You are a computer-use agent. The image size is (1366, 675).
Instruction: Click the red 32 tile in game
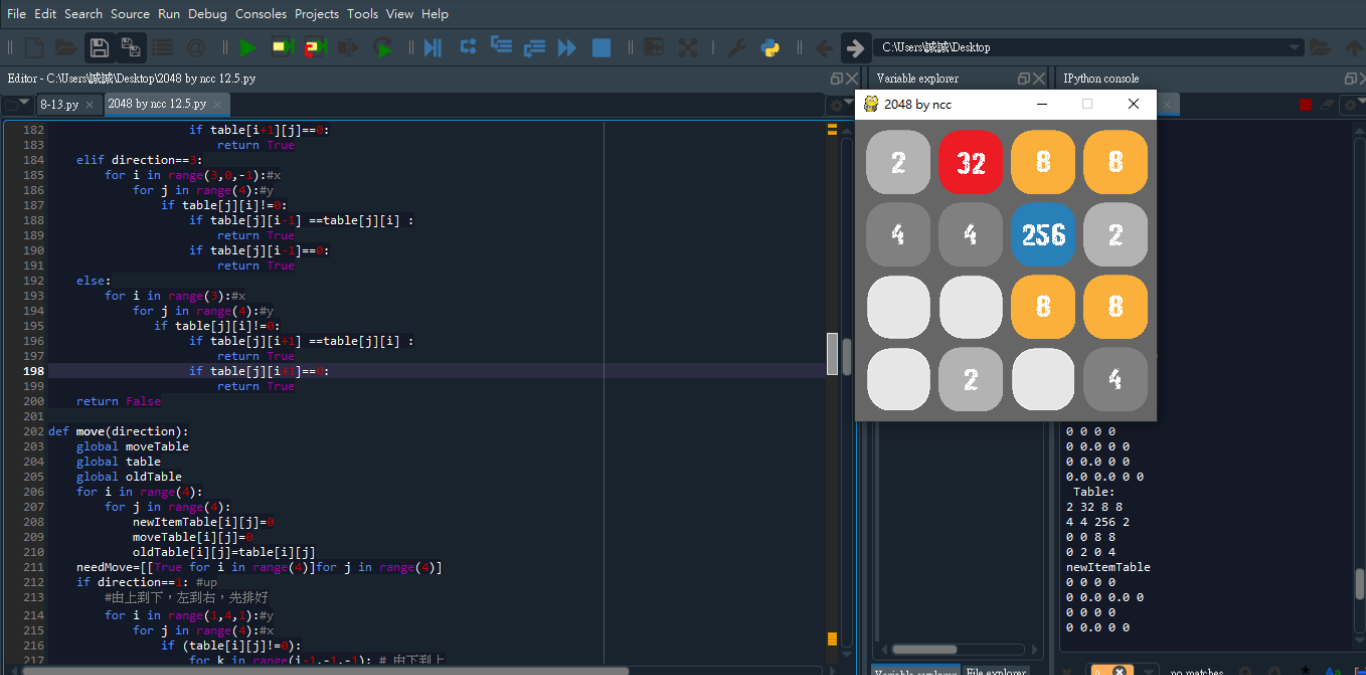(x=970, y=162)
